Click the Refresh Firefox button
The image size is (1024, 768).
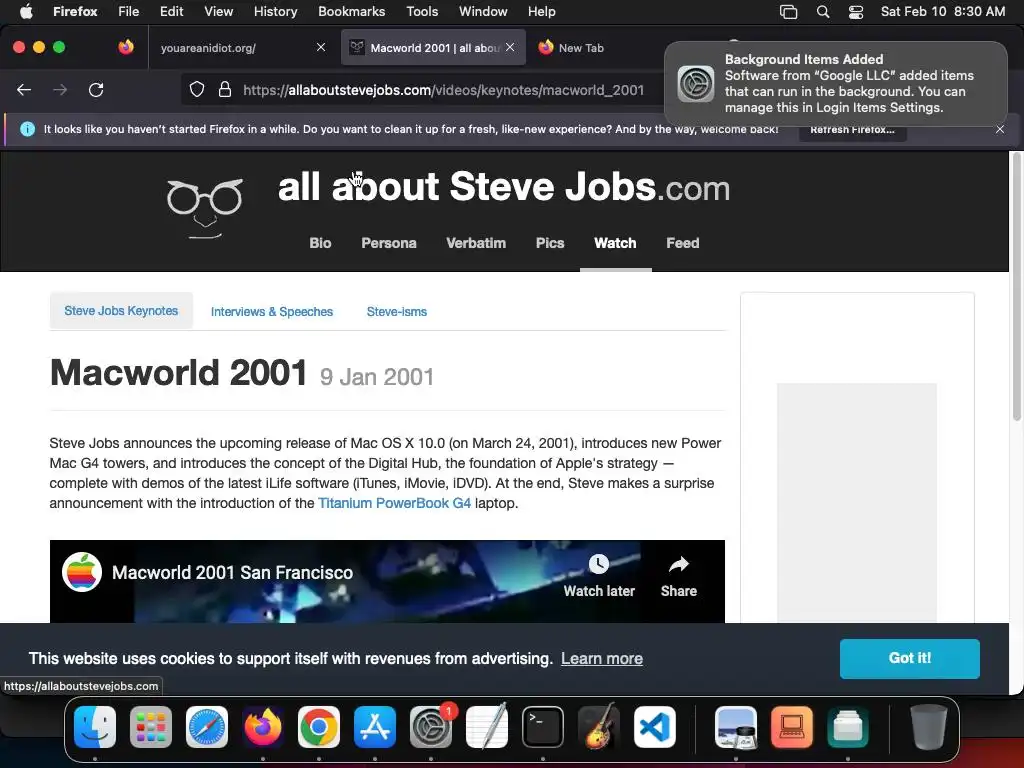[852, 129]
